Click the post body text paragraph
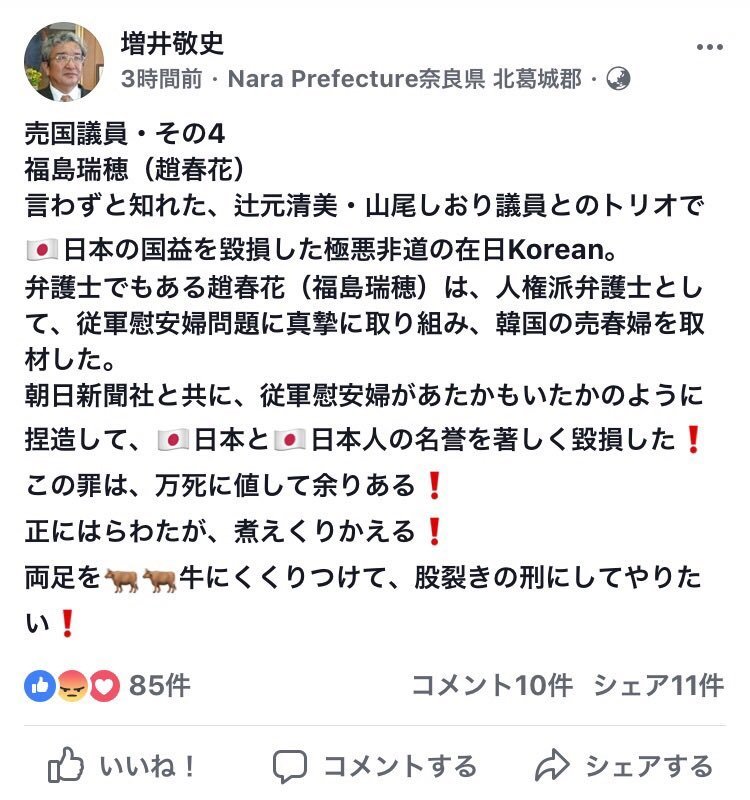 coord(364,378)
